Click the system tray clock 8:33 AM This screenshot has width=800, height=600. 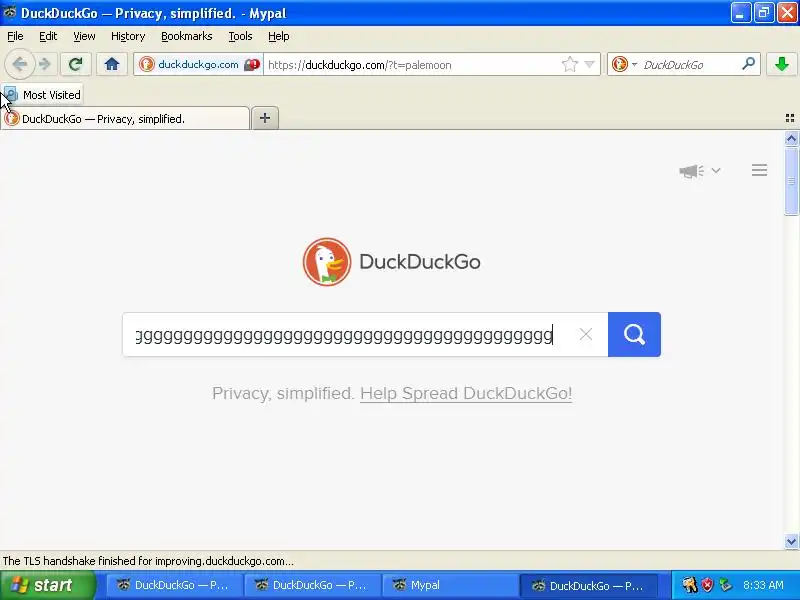point(763,585)
